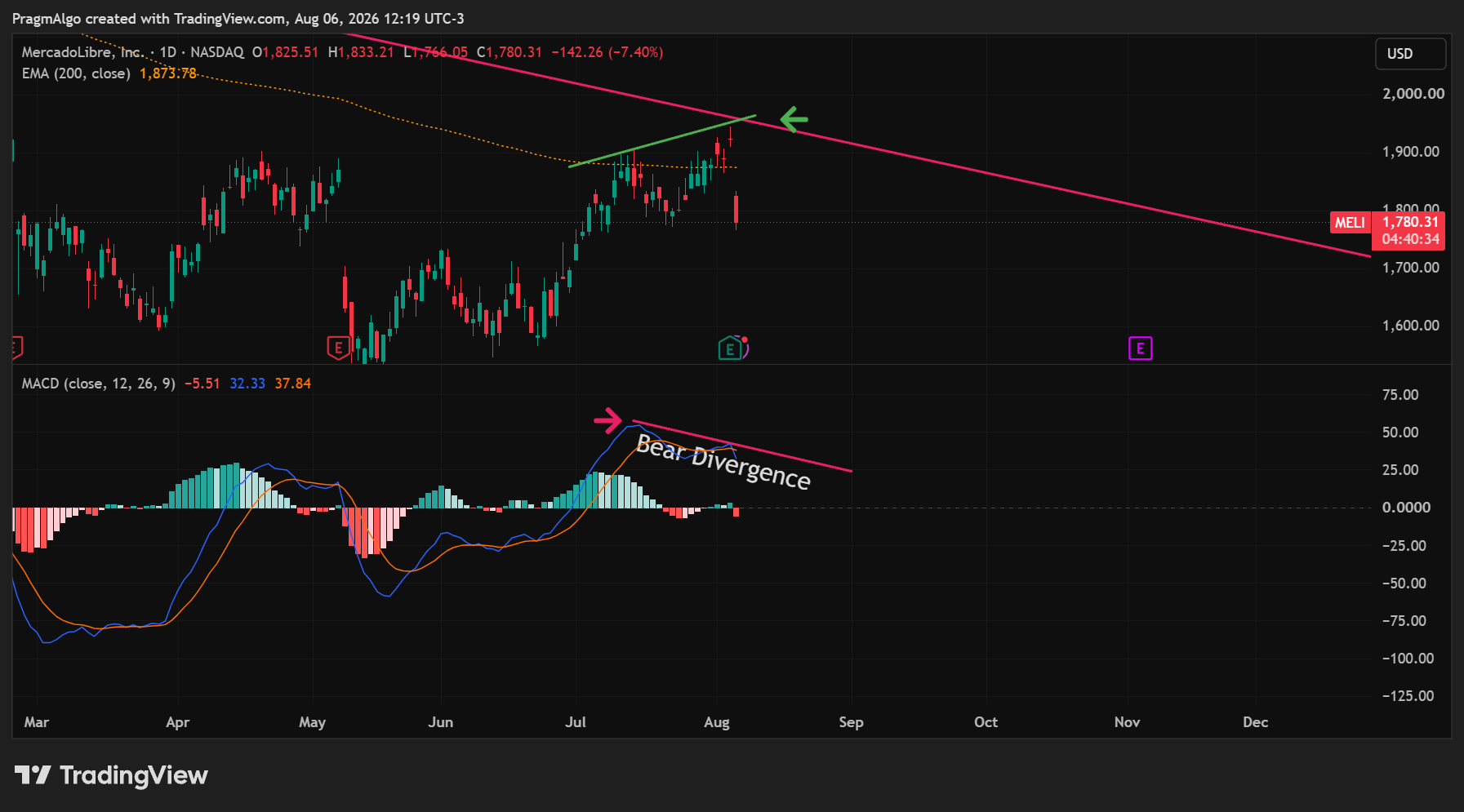Click the NASDAQ exchange label
Image resolution: width=1464 pixels, height=812 pixels.
click(x=217, y=52)
